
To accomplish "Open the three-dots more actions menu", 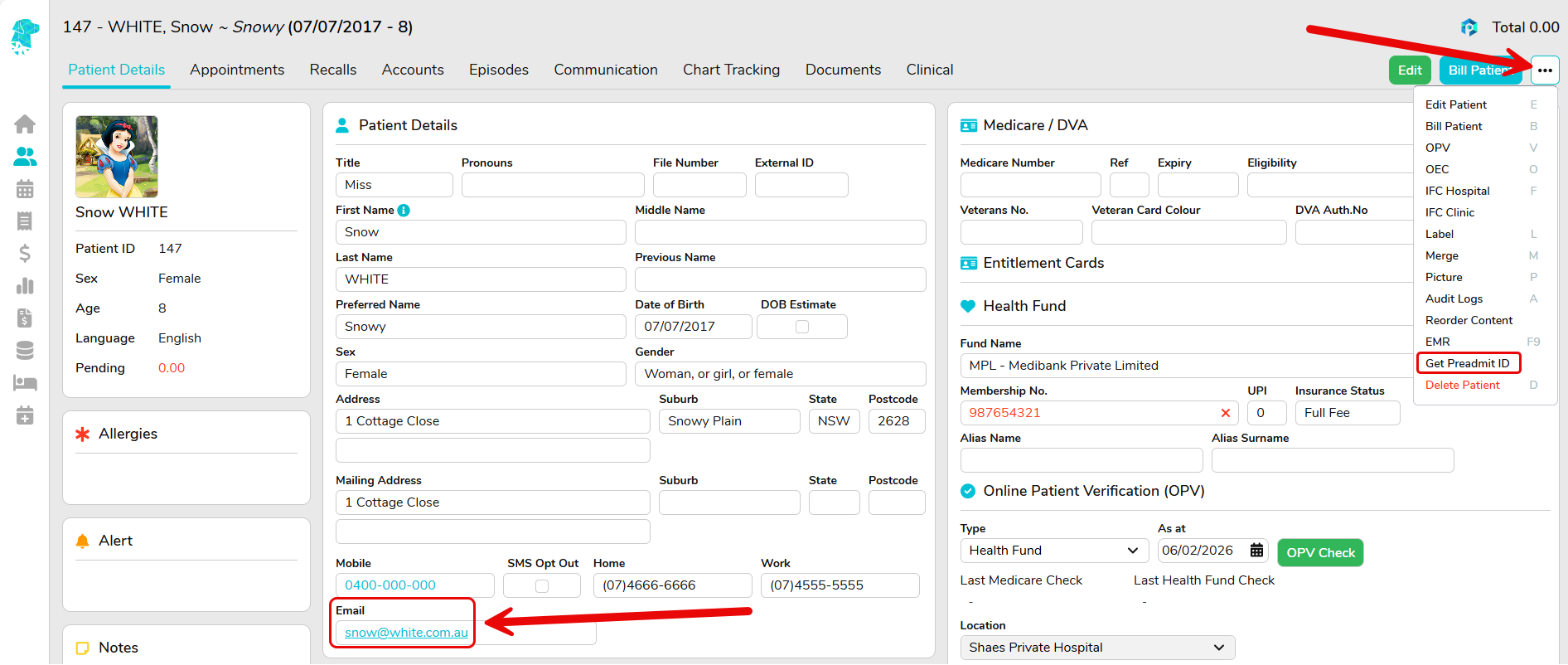I will click(1544, 70).
